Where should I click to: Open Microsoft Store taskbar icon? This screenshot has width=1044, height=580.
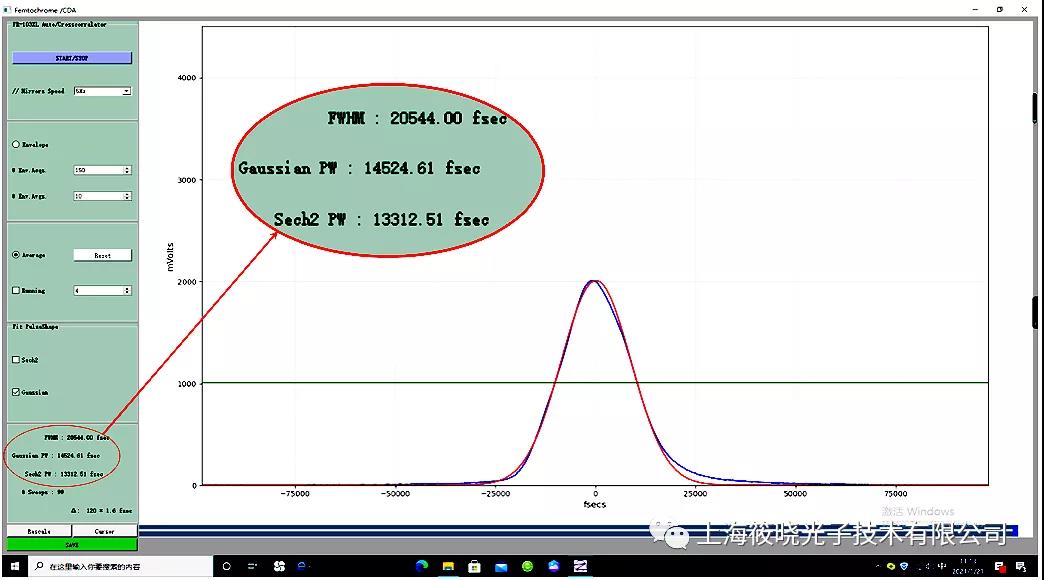click(x=474, y=566)
